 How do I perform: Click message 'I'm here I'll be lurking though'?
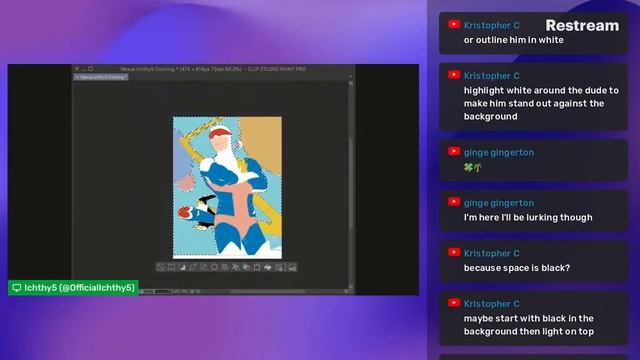(x=528, y=218)
